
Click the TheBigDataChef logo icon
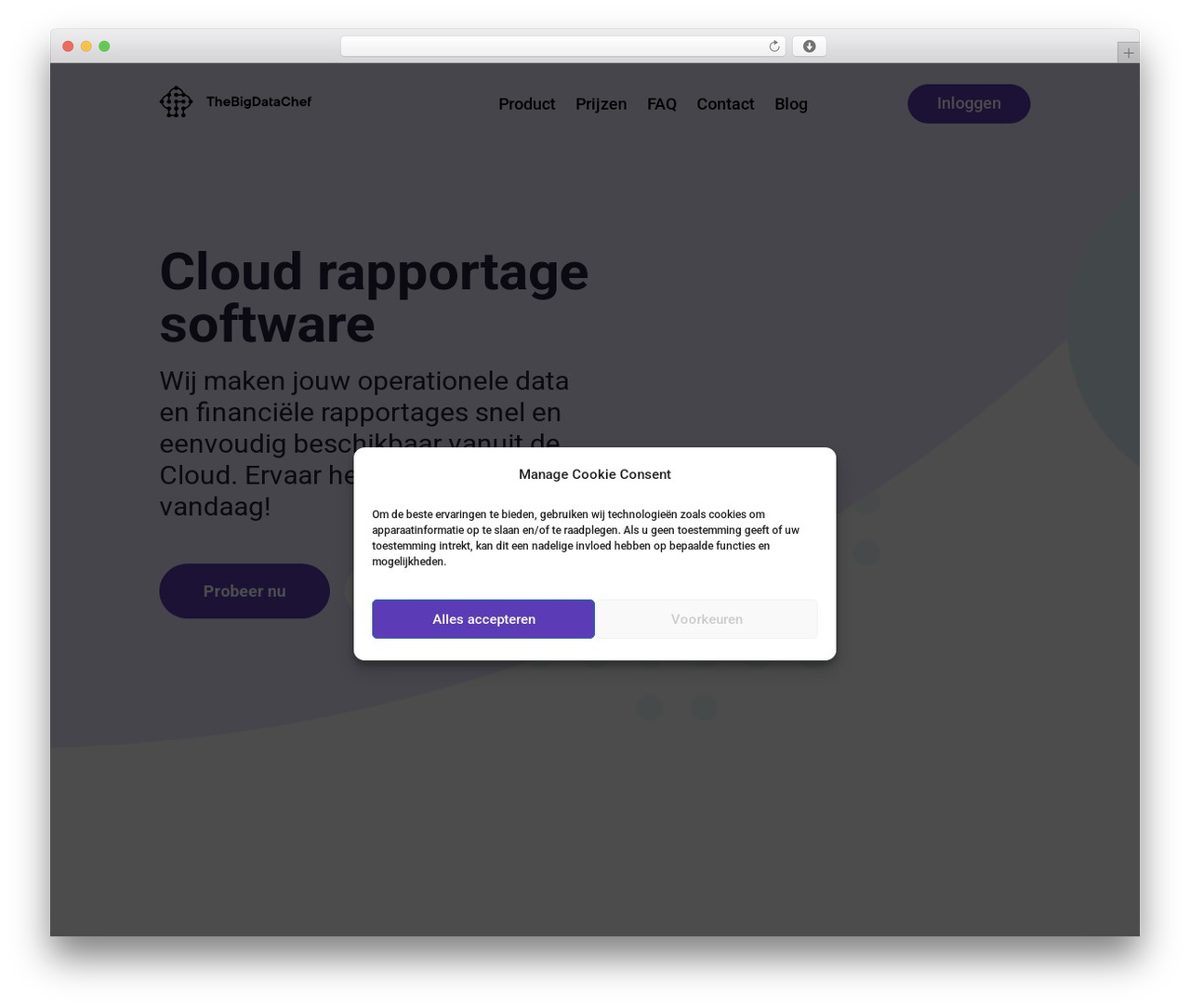[x=176, y=102]
